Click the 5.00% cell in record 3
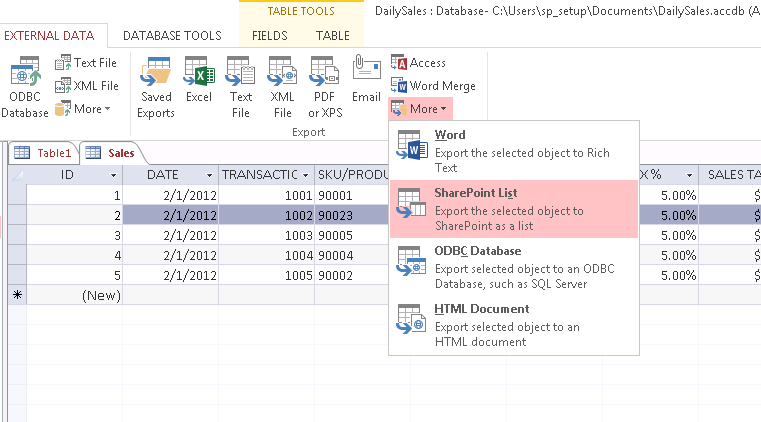This screenshot has width=761, height=422. [669, 235]
